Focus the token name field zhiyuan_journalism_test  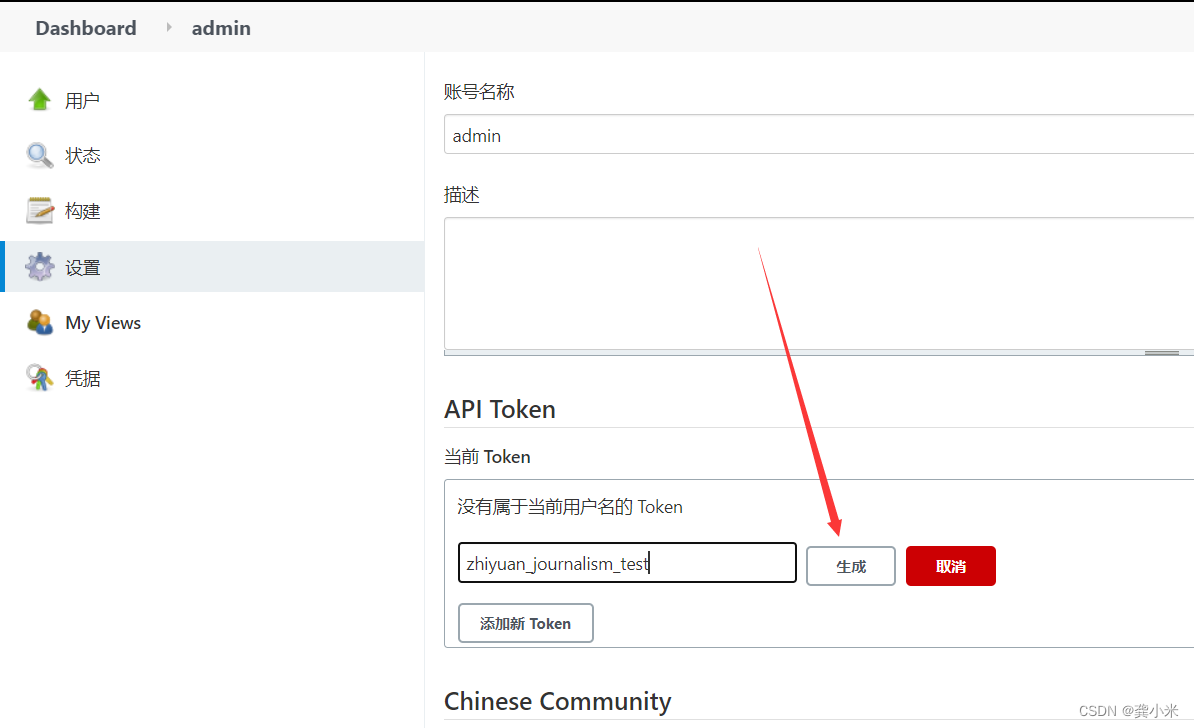[x=627, y=563]
